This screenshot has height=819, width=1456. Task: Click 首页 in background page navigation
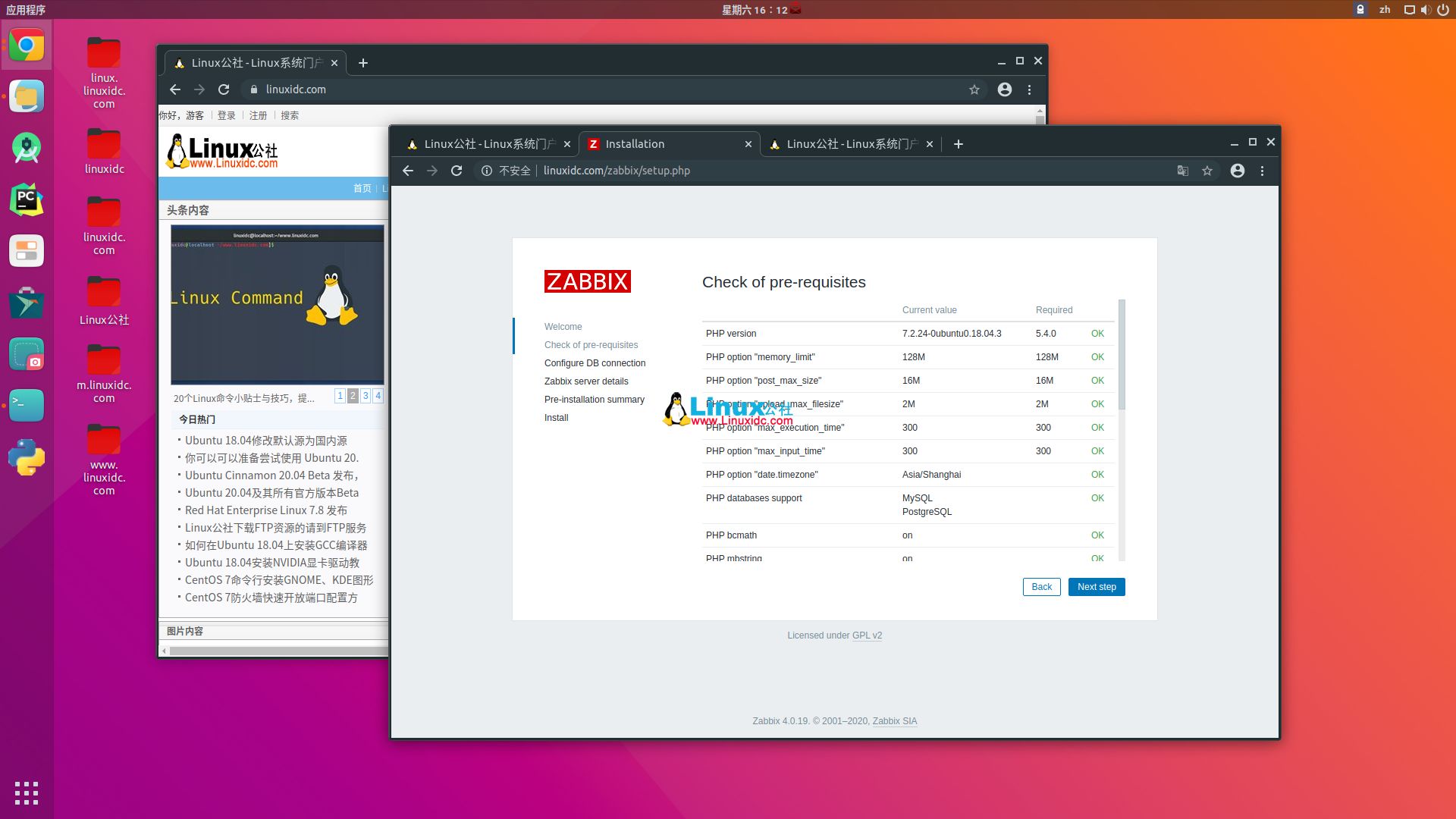click(x=362, y=188)
